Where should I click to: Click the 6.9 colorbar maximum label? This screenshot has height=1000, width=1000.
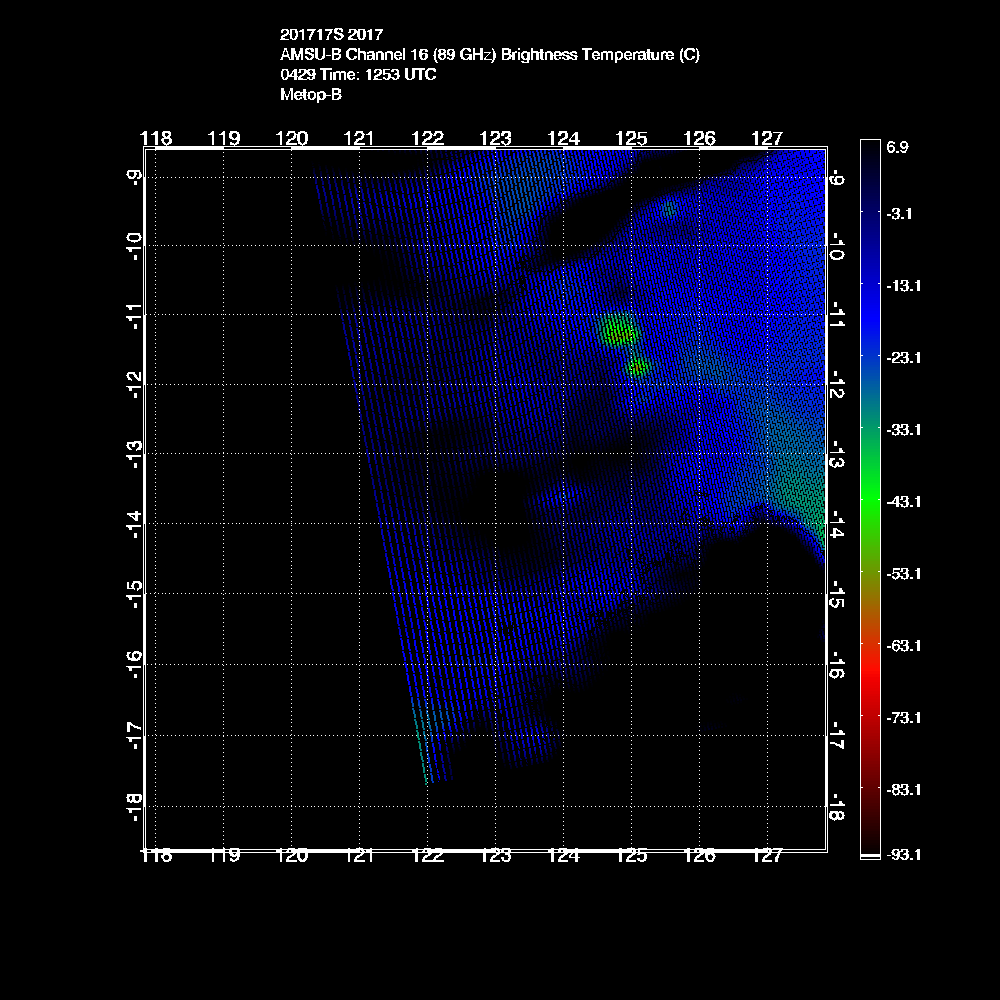pos(897,147)
